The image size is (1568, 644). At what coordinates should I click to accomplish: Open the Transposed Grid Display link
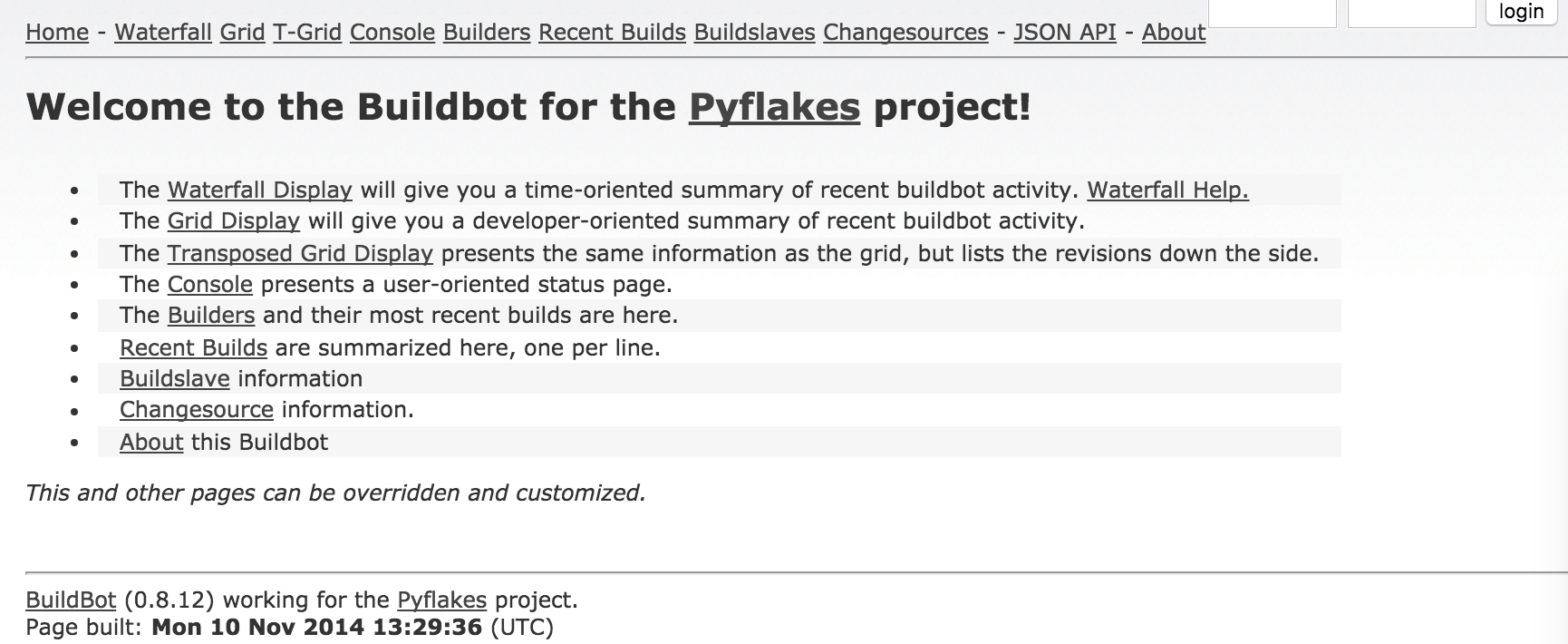click(x=299, y=253)
